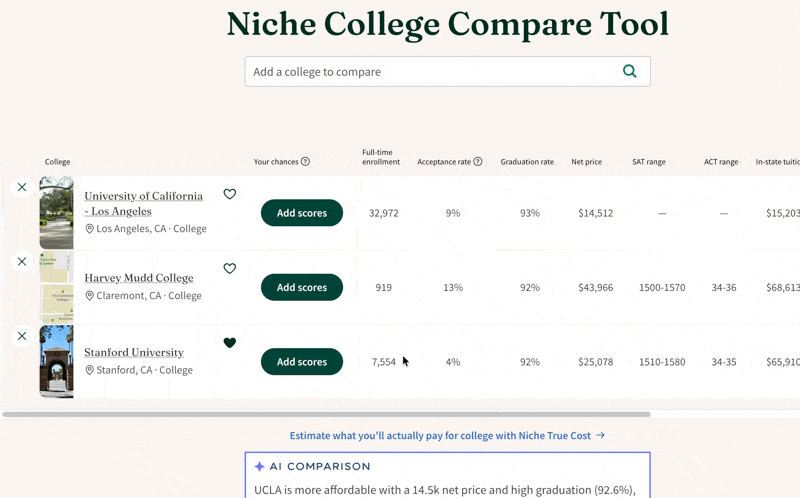This screenshot has width=800, height=498.
Task: Select UCLA net price $14,512
Action: pos(595,213)
